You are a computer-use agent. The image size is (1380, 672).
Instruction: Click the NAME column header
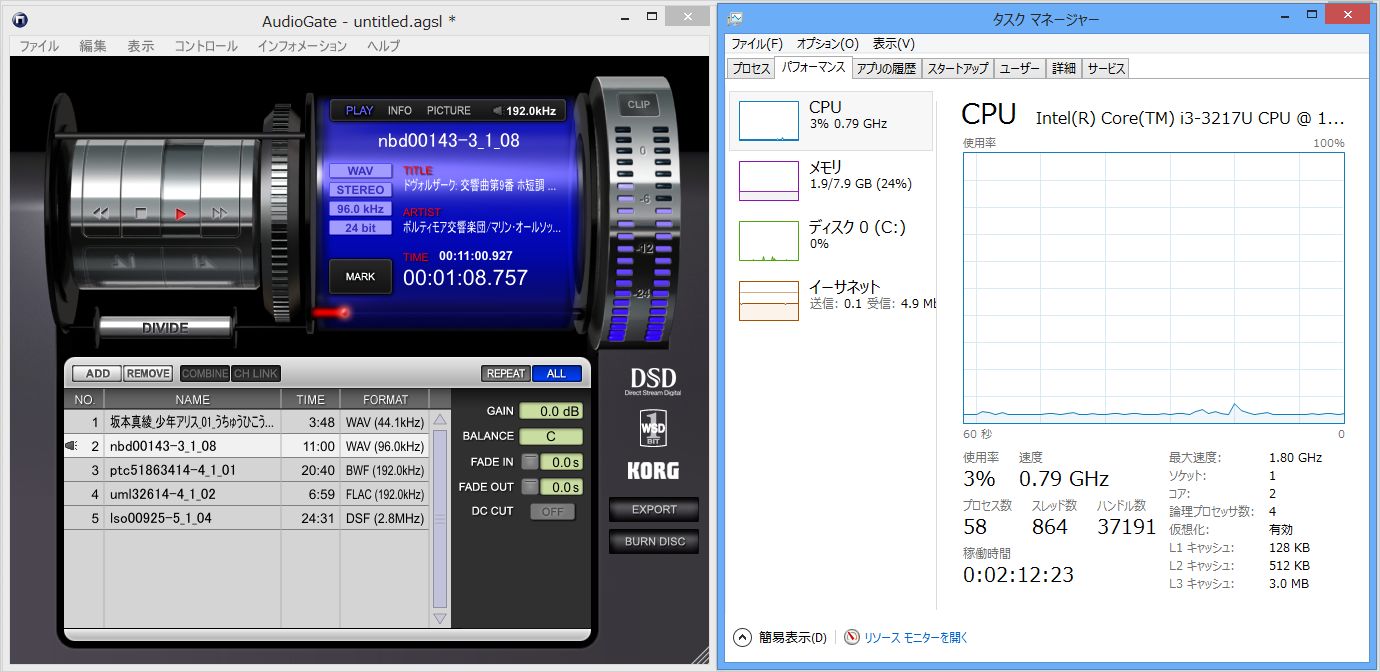click(193, 399)
